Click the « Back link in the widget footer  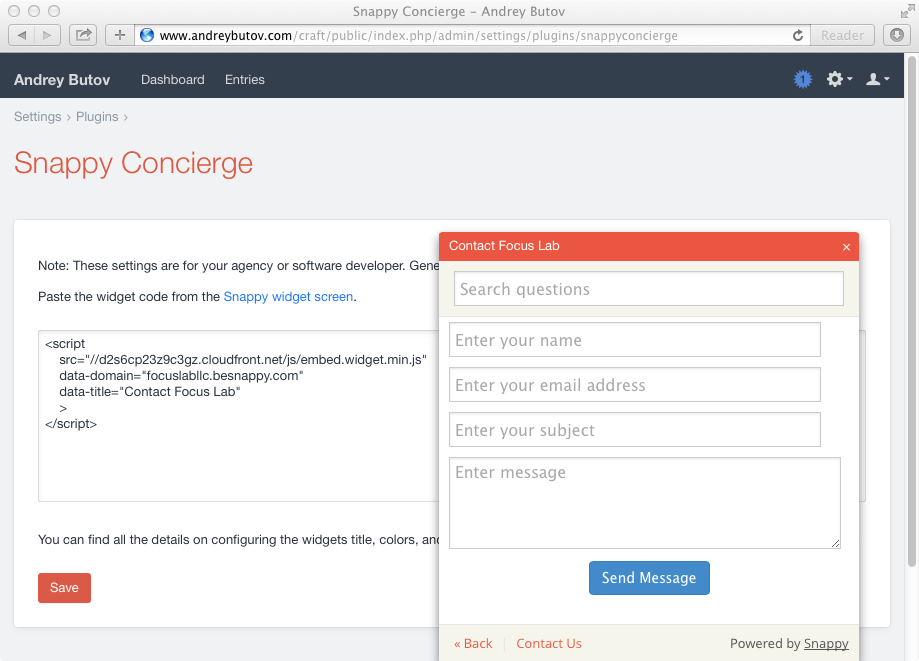tap(473, 643)
